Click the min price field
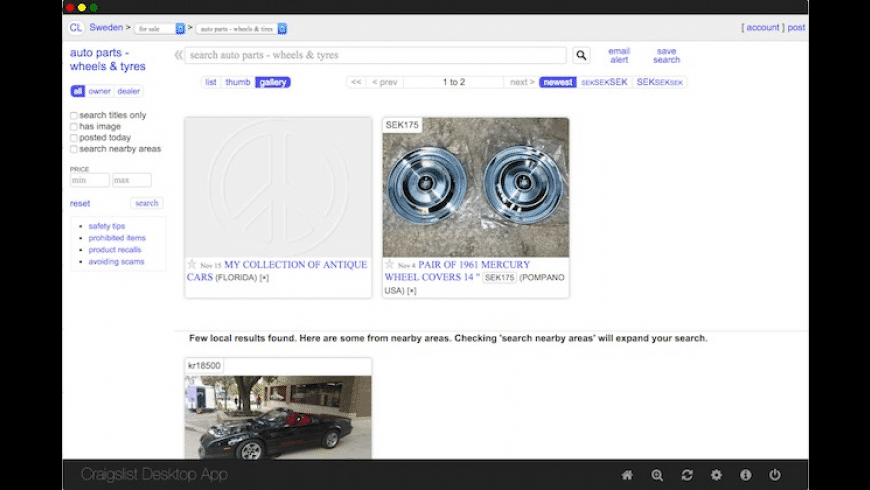The height and width of the screenshot is (490, 870). [89, 180]
